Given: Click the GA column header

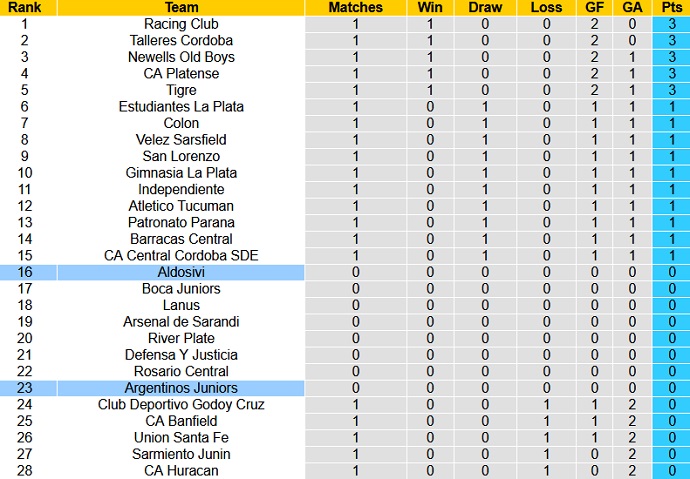Looking at the screenshot, I should (x=633, y=7).
